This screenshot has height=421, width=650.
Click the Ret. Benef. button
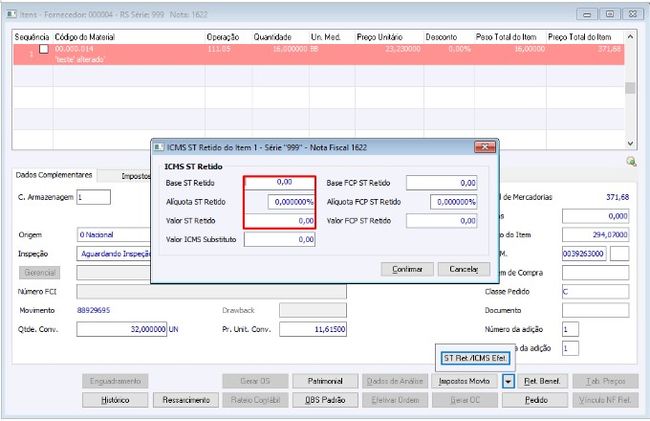click(x=542, y=381)
